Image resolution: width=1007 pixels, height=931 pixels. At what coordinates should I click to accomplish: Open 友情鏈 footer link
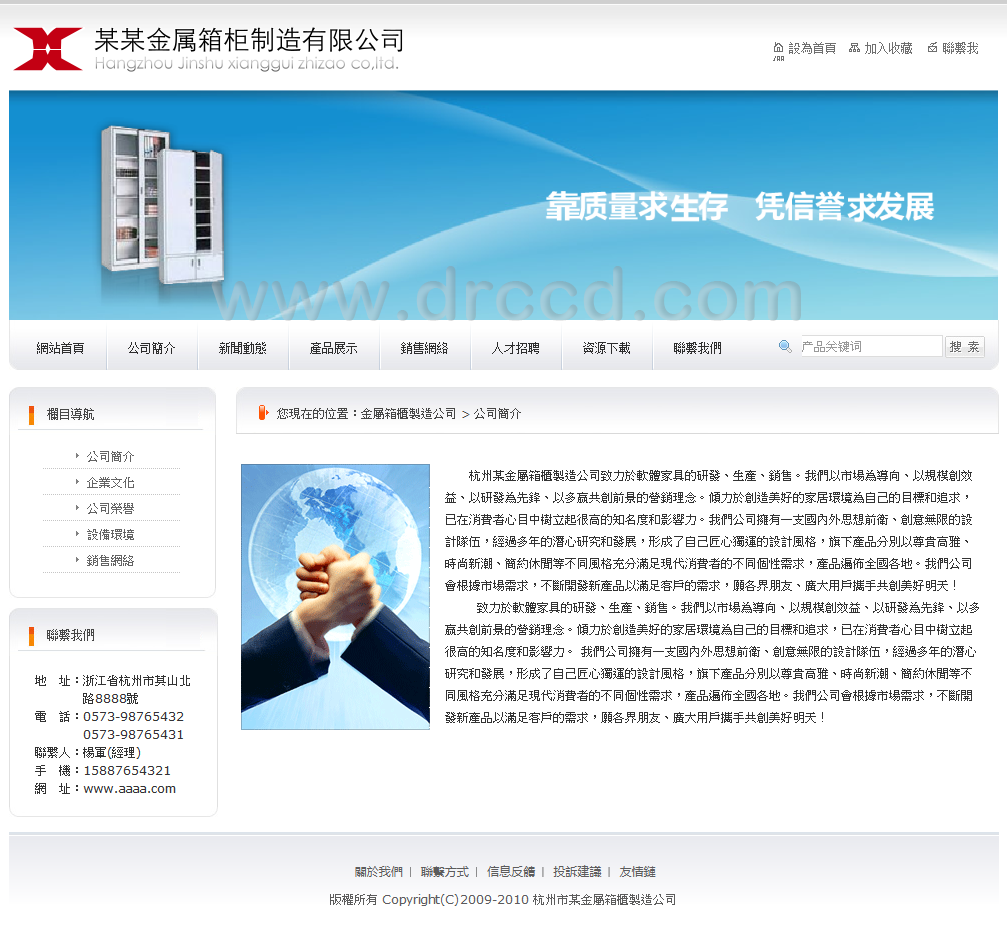638,871
